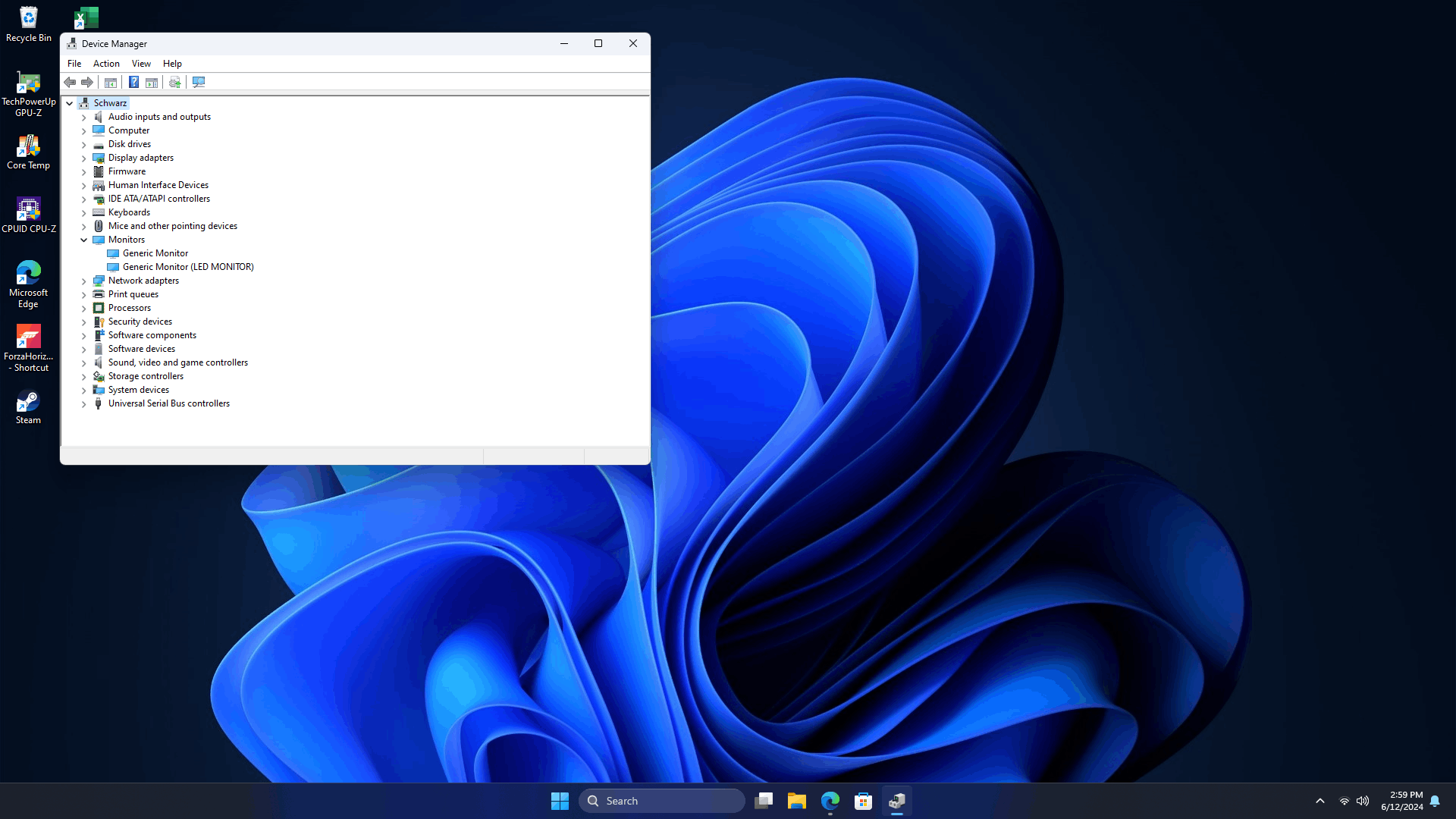Select Generic Monitor (LED MONITOR) device
Image resolution: width=1456 pixels, height=819 pixels.
(188, 267)
